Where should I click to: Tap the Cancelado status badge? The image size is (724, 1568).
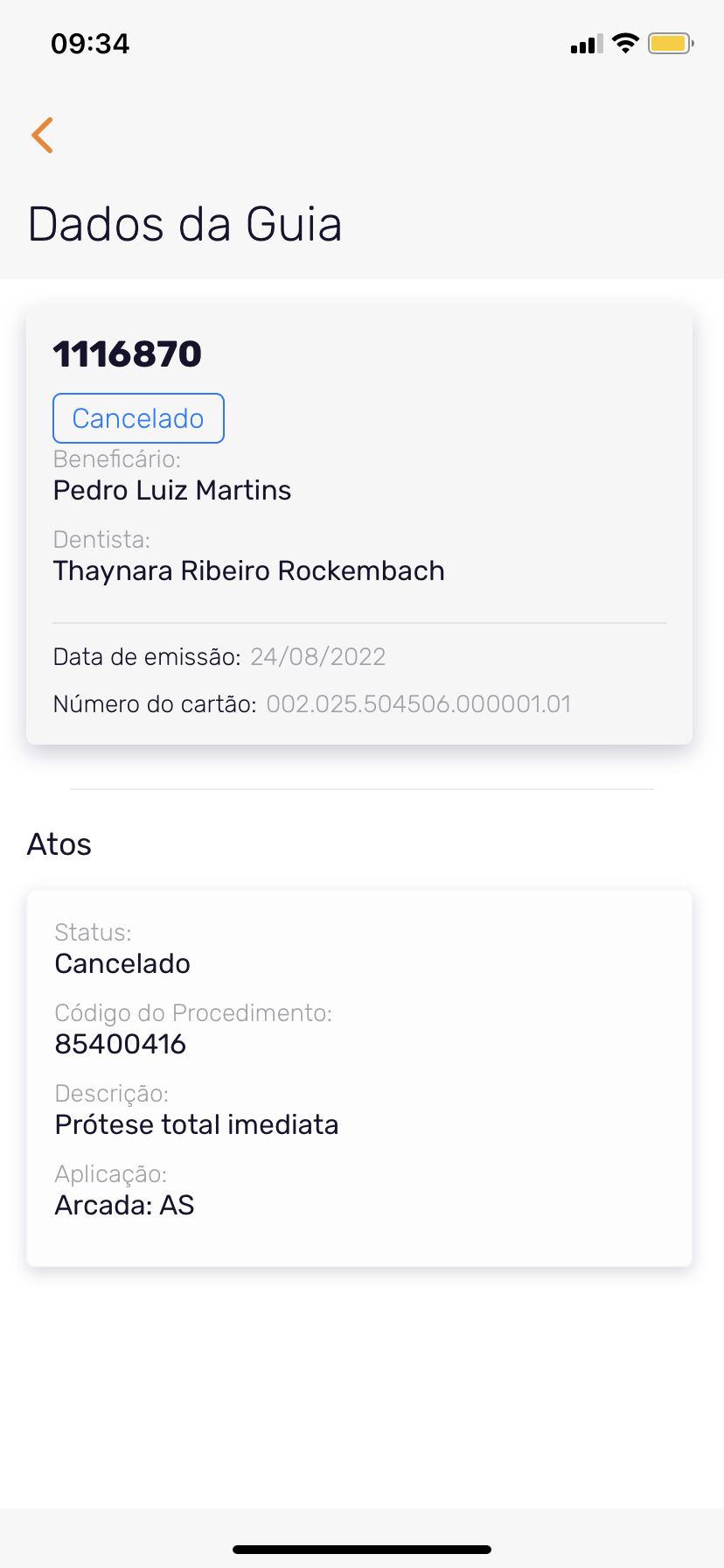pyautogui.click(x=138, y=418)
